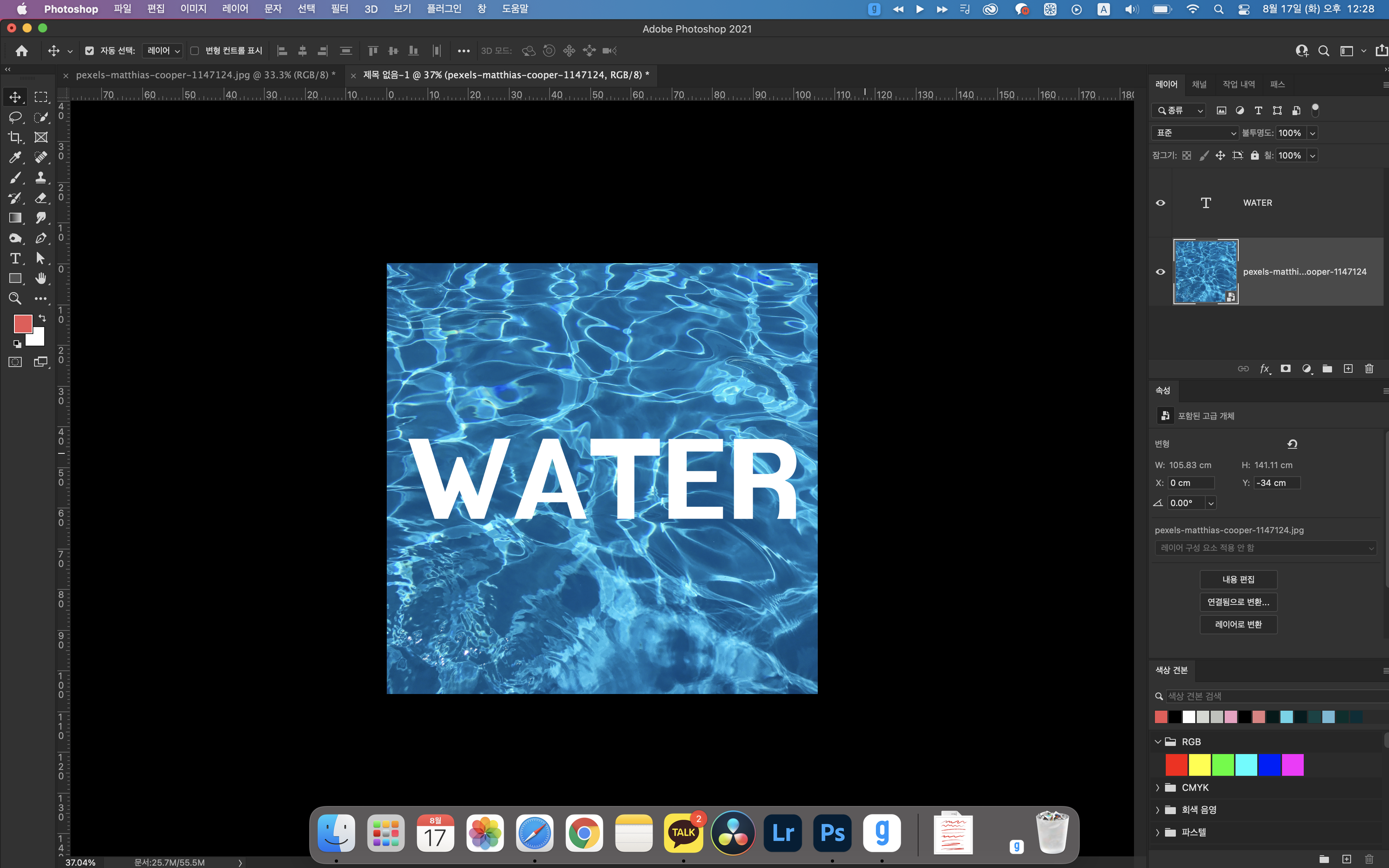
Task: Click the Edit Contents button
Action: point(1238,579)
